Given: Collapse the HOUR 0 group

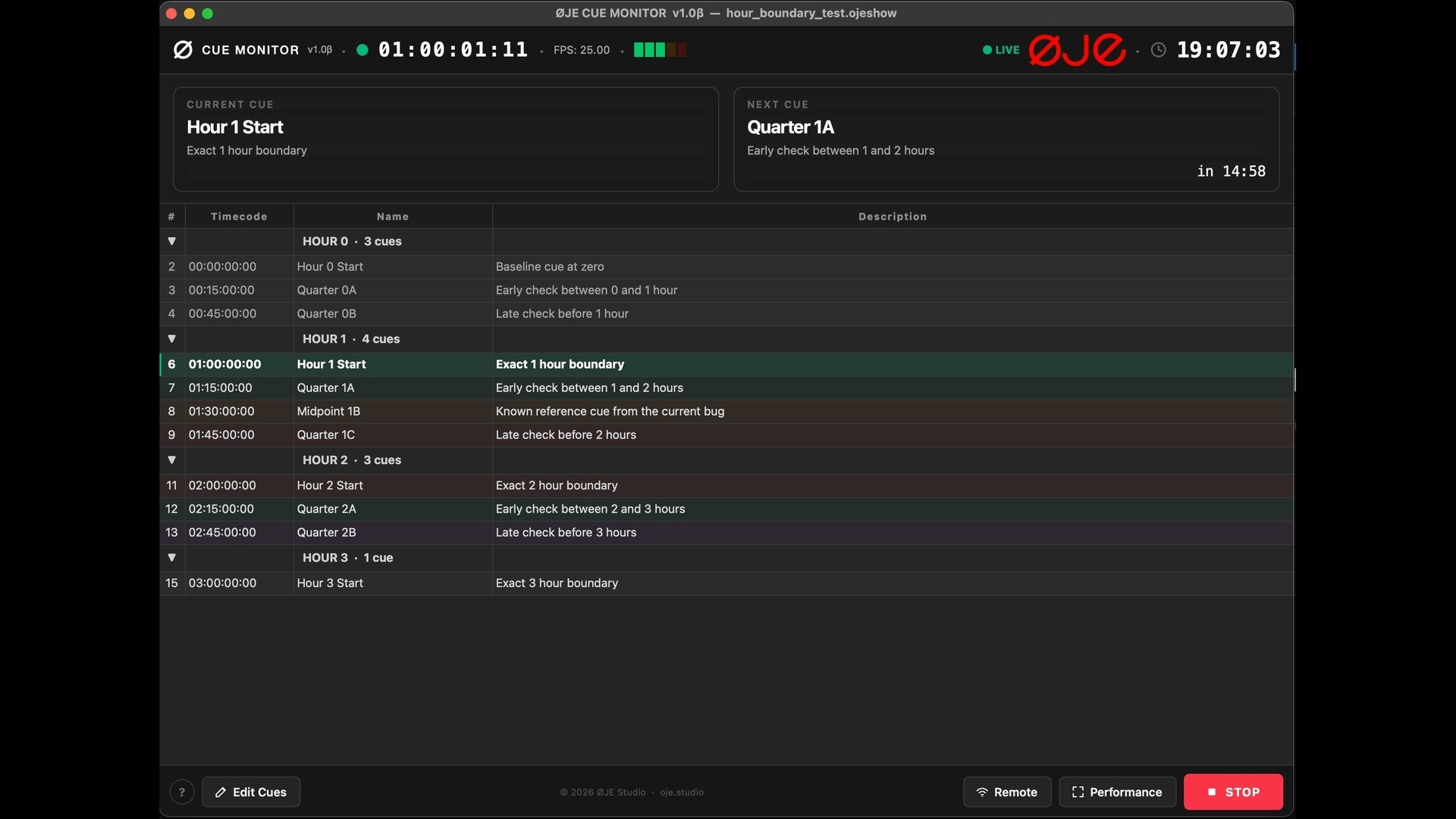Looking at the screenshot, I should point(172,241).
